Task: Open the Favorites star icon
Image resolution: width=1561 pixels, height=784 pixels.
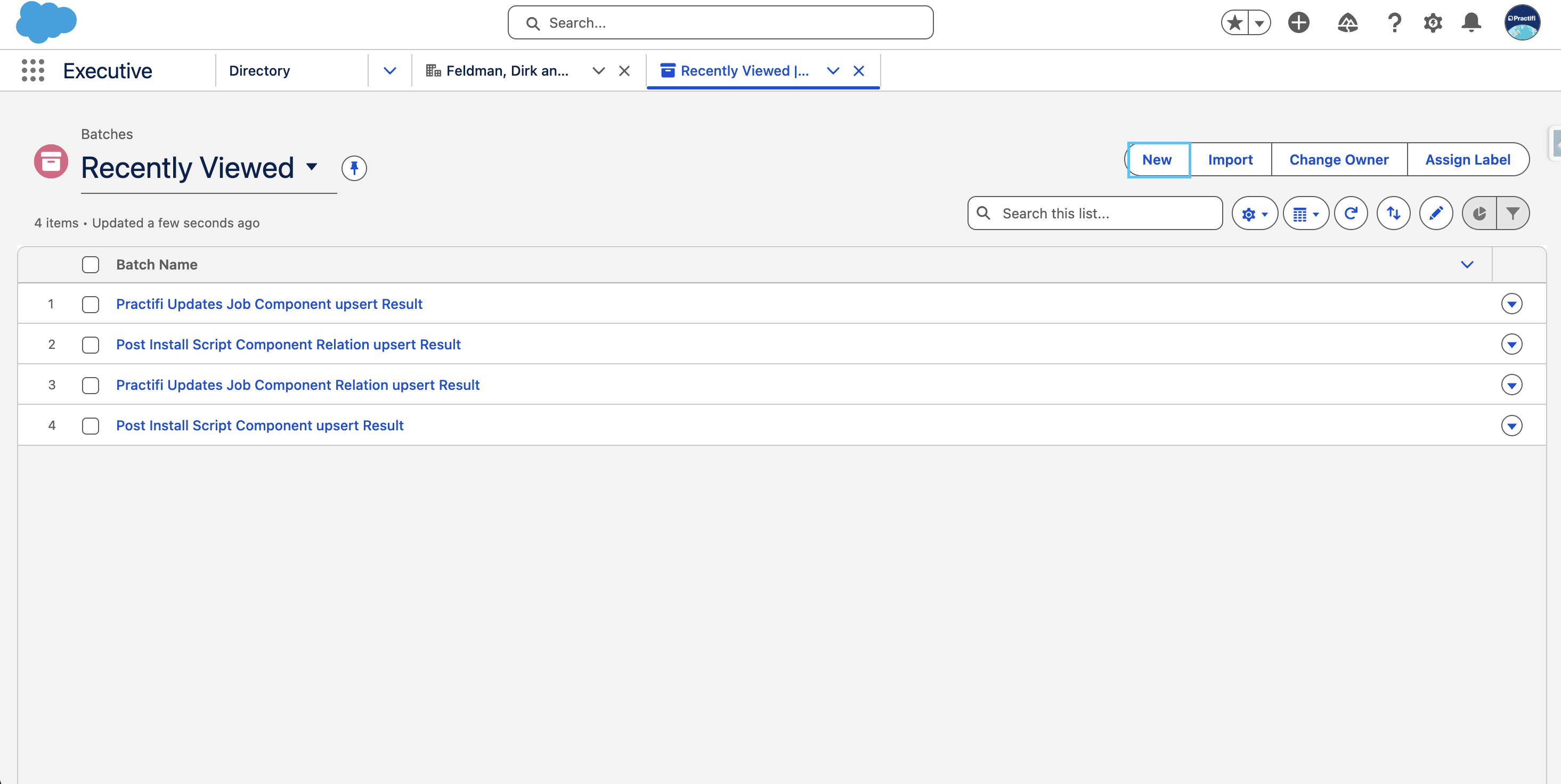Action: tap(1234, 23)
